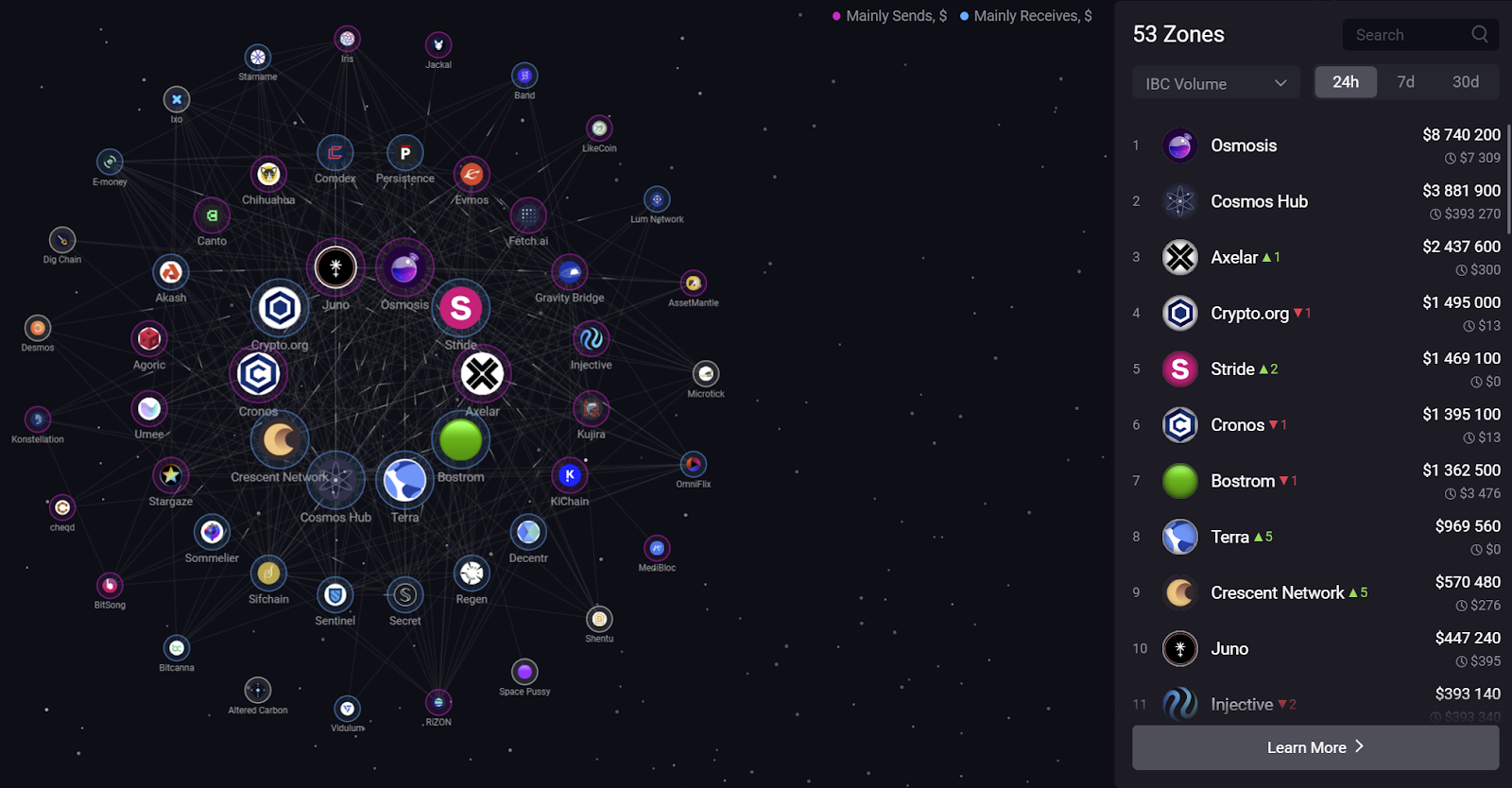Click the Cronos node in the graph
Screen dimensions: 1512x788
(258, 374)
